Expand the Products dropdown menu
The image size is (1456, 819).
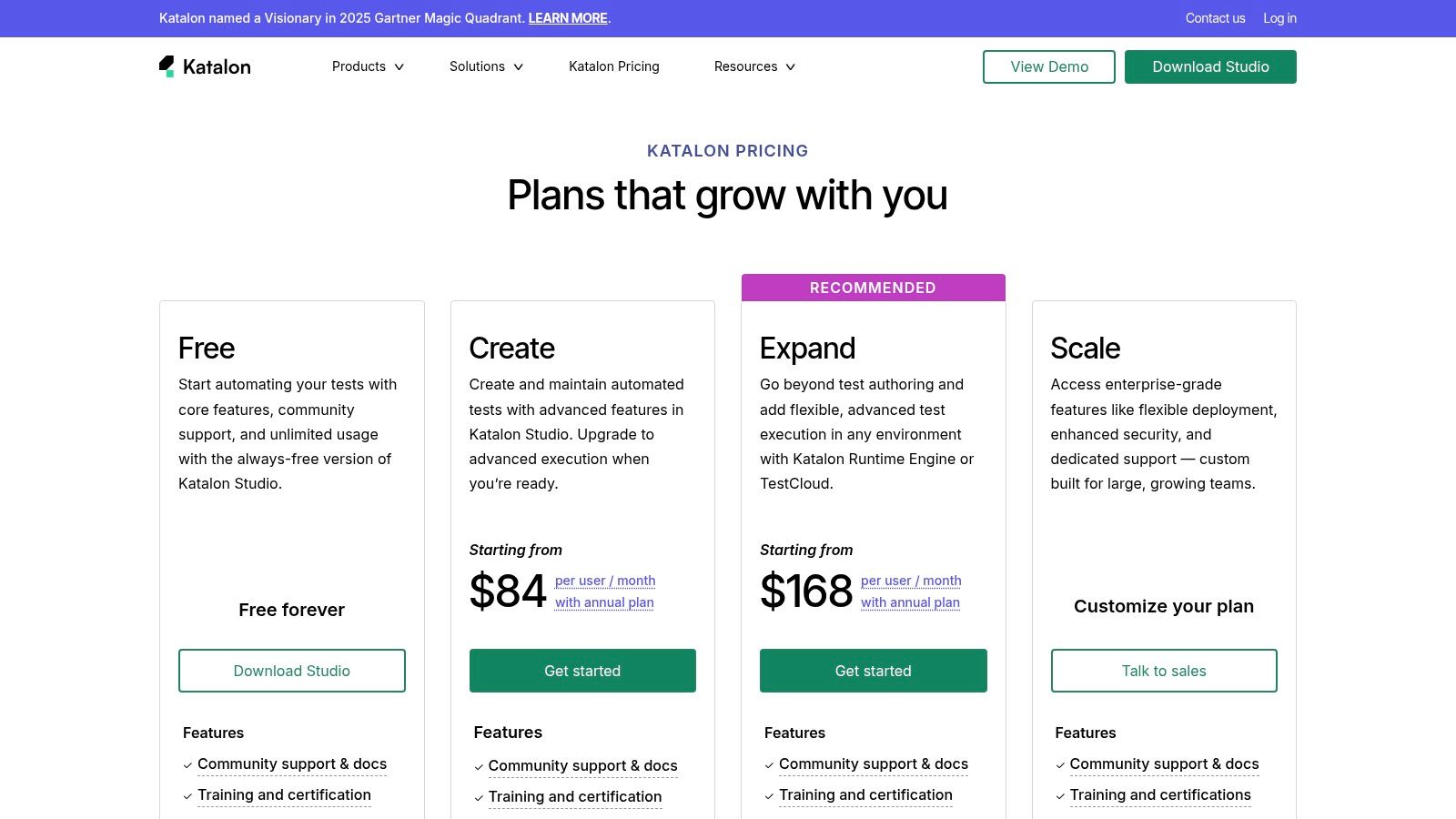[x=368, y=66]
